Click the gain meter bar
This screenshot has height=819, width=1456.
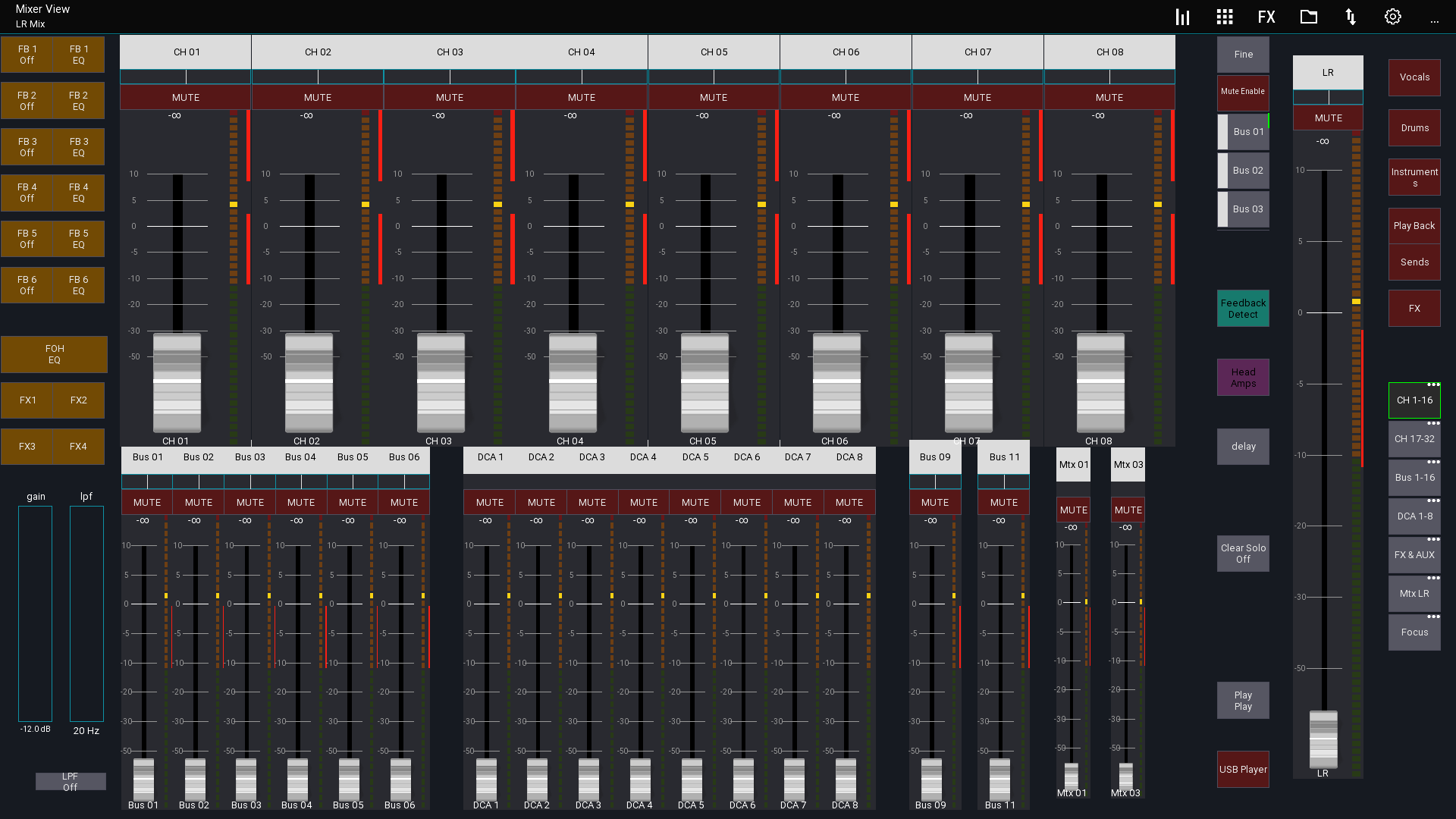point(35,613)
